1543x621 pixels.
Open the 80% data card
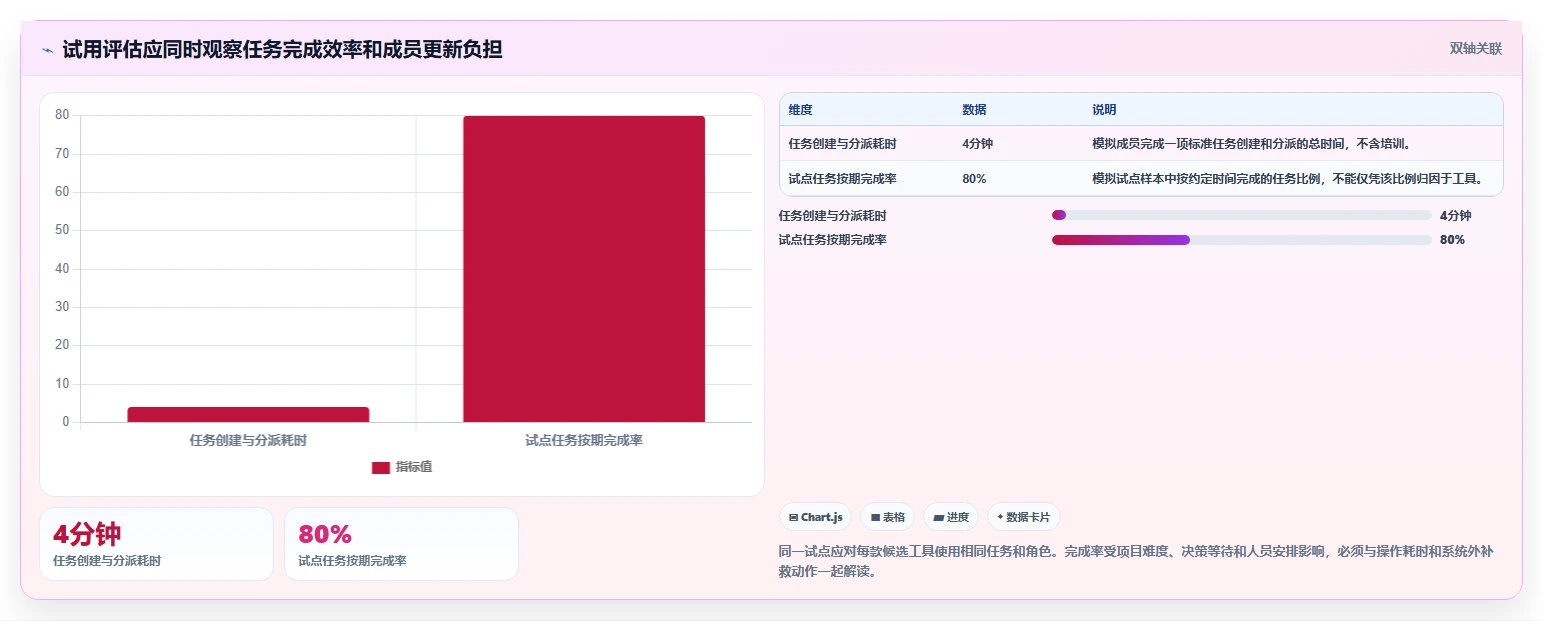401,544
